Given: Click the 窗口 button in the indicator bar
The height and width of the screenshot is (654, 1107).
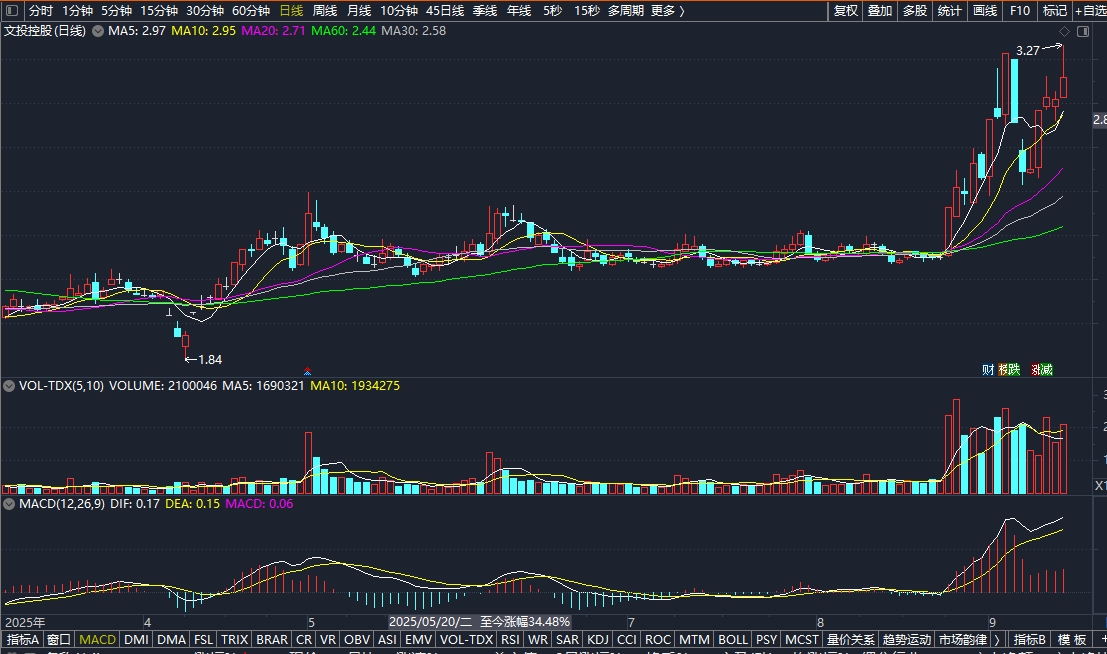Looking at the screenshot, I should click(x=59, y=639).
